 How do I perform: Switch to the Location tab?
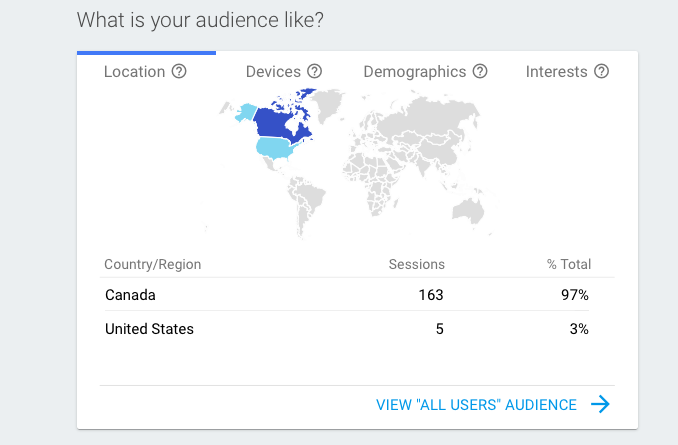click(x=136, y=72)
